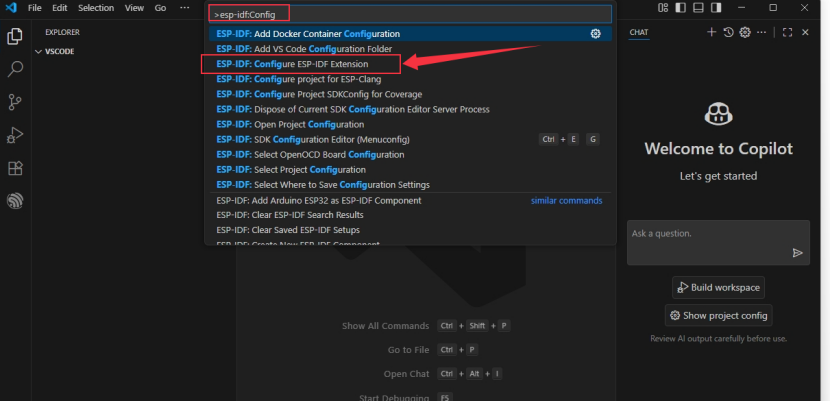Toggle secondary side bar visibility
The width and height of the screenshot is (831, 401).
click(x=716, y=7)
